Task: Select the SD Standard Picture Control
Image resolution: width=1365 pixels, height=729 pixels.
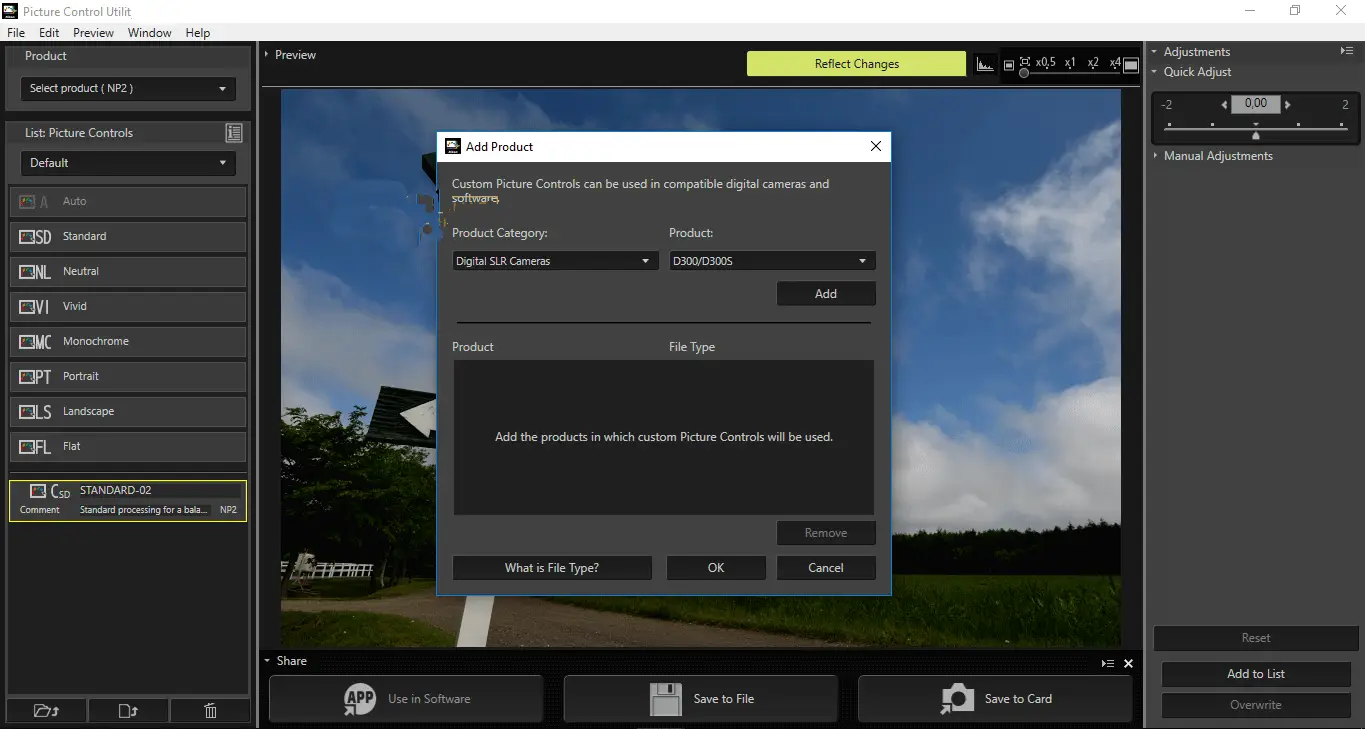Action: [x=128, y=237]
